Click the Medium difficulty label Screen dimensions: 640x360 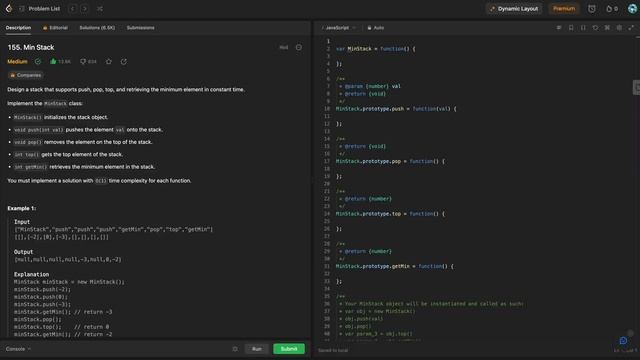pyautogui.click(x=17, y=62)
